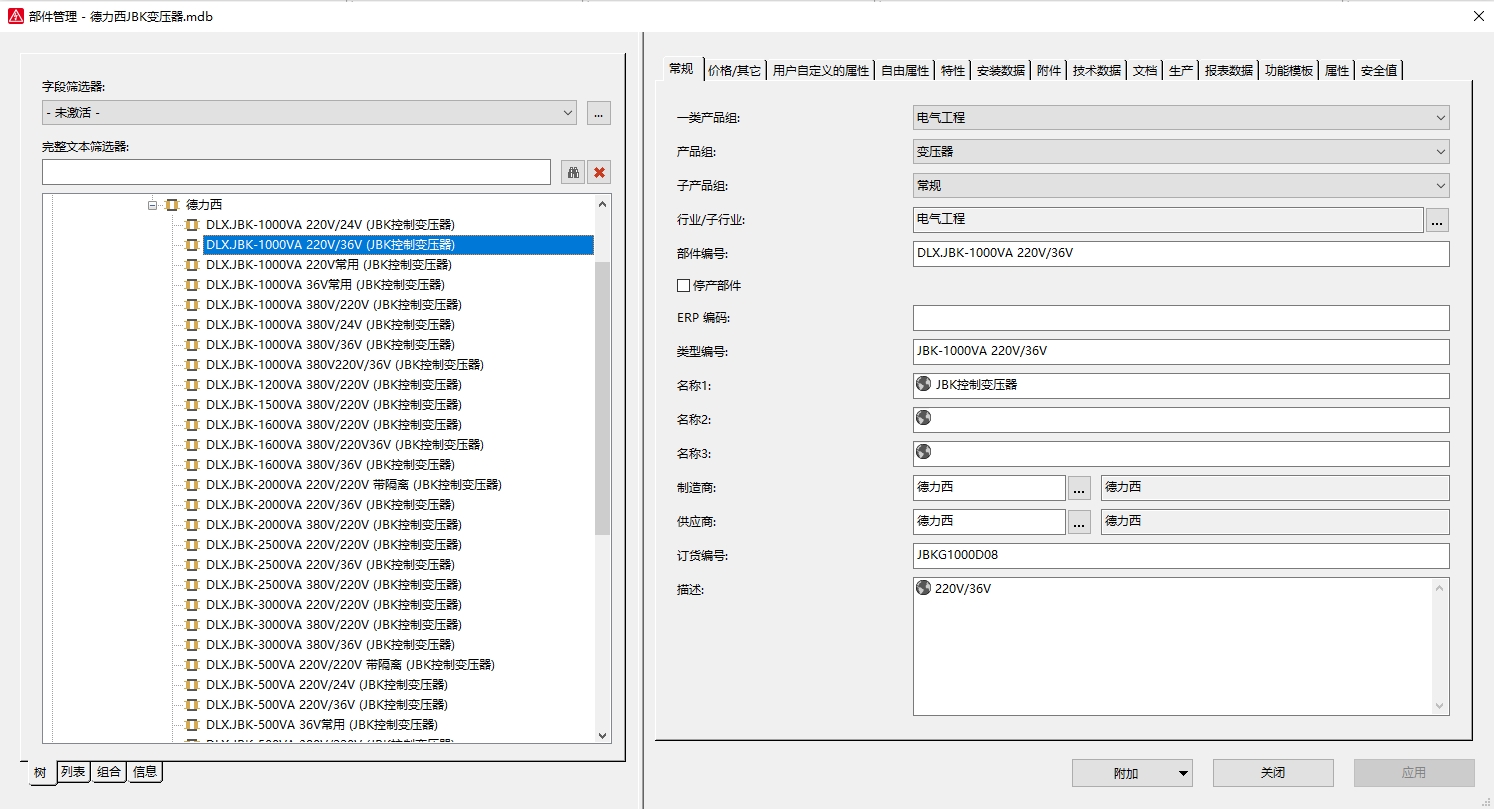Switch to the 安装数据 tab
The image size is (1494, 809).
tap(1001, 71)
